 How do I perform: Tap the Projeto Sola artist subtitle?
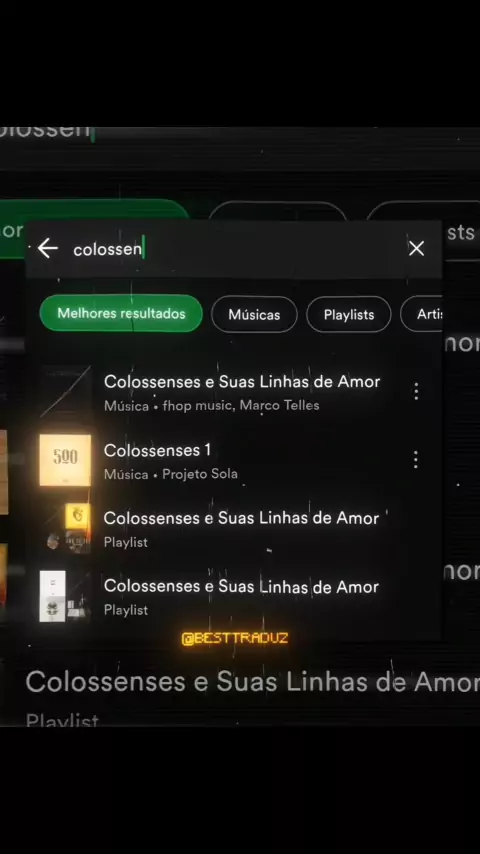(x=200, y=474)
